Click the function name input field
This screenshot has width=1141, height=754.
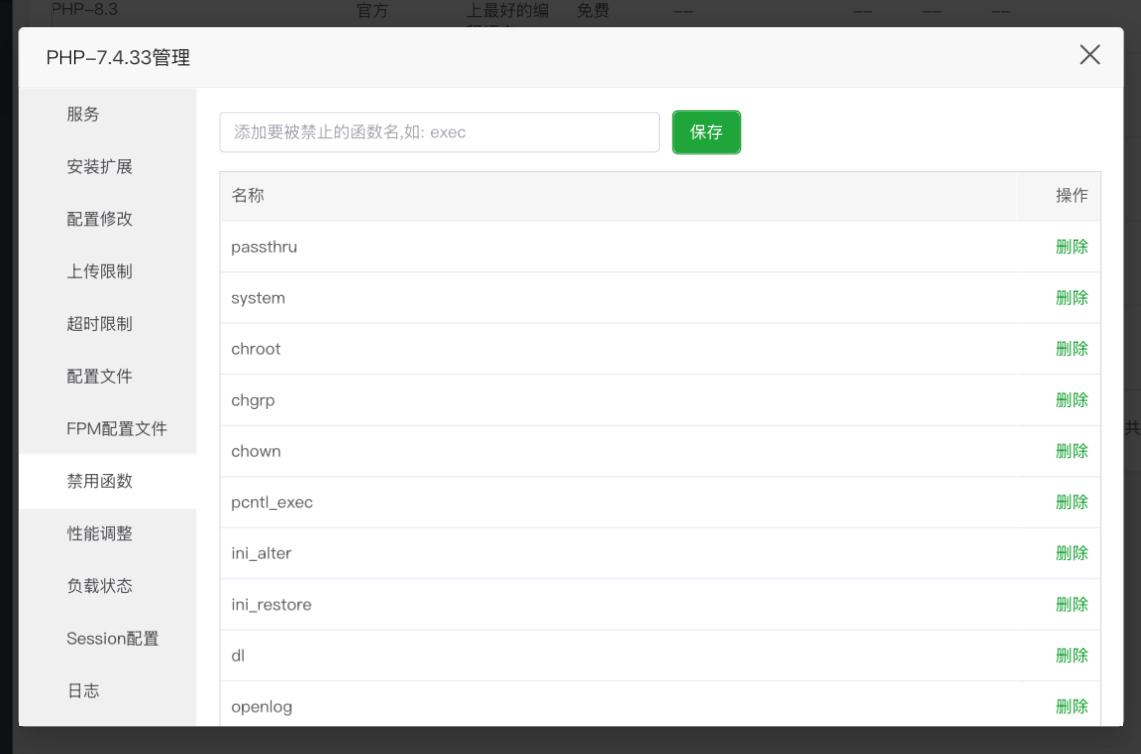pos(440,131)
